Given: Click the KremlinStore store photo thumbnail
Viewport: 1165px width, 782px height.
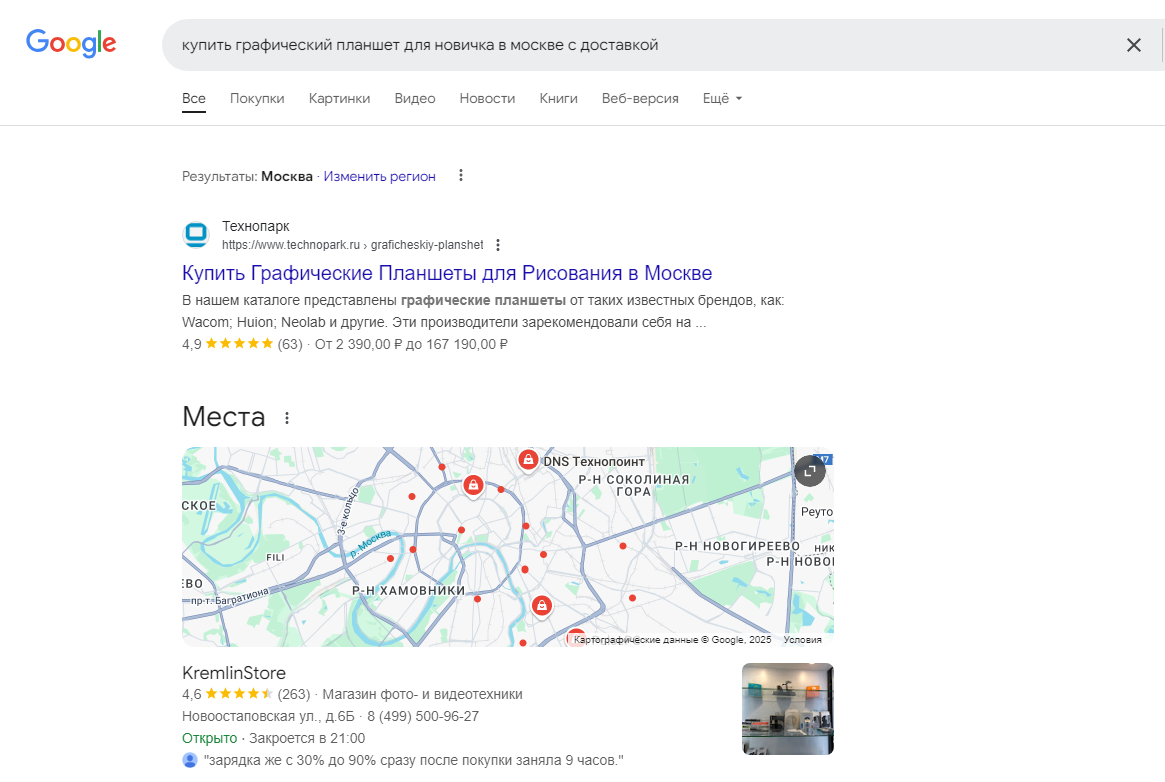Looking at the screenshot, I should tap(787, 709).
